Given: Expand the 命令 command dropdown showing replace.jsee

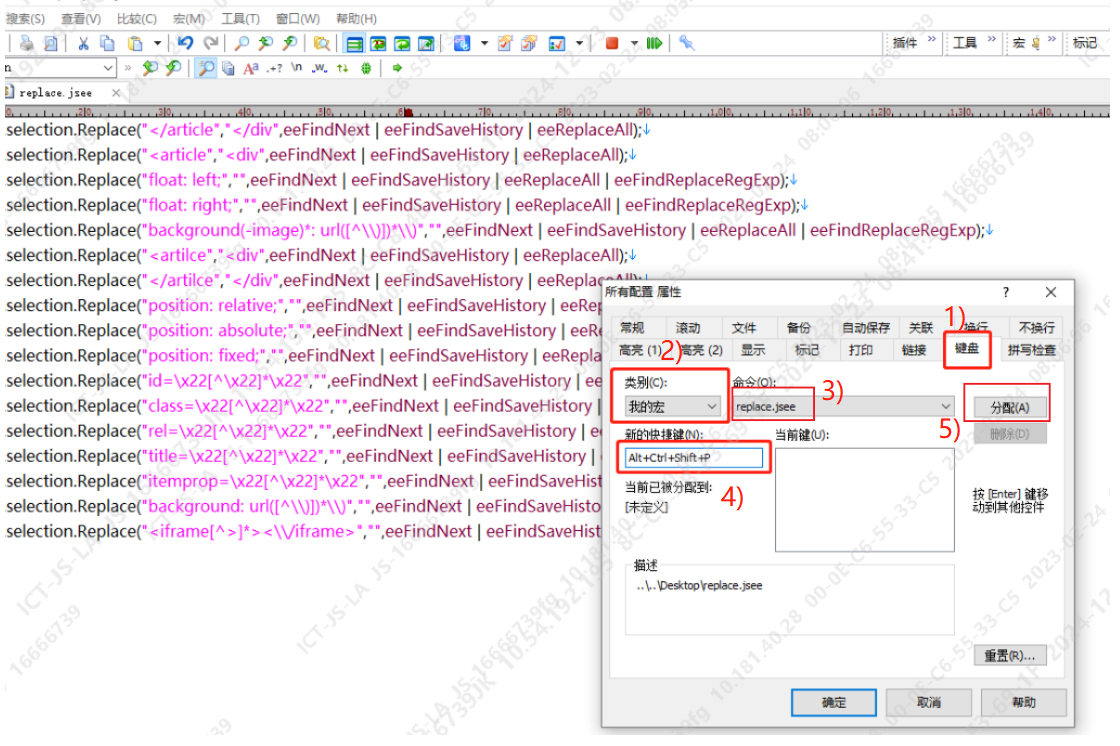Looking at the screenshot, I should click(945, 406).
